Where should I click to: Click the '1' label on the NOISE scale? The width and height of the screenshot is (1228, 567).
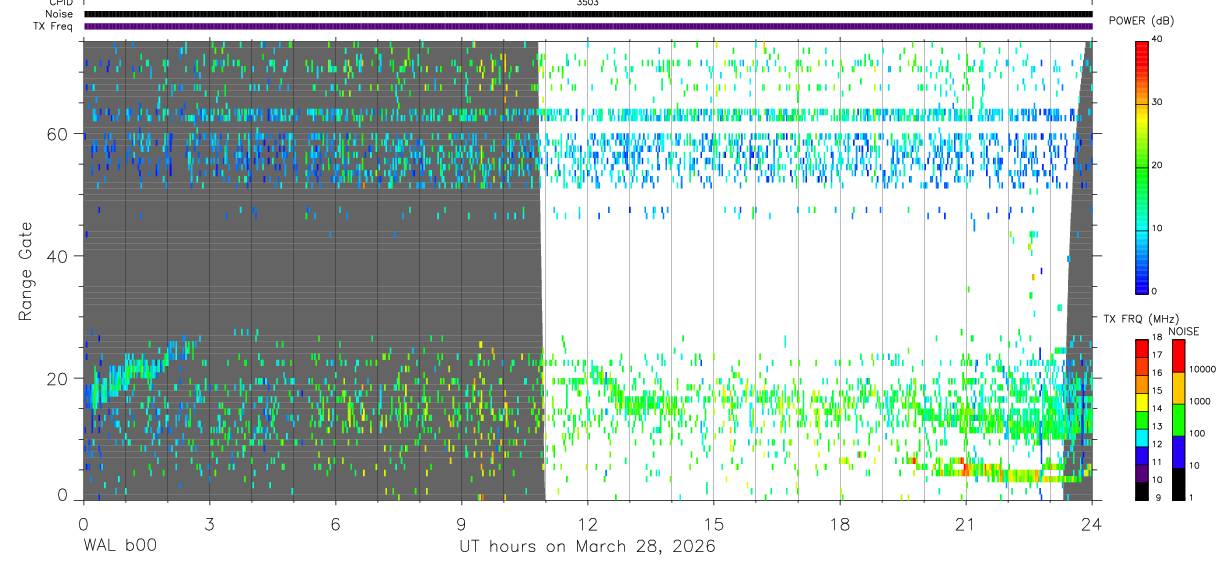coord(1191,497)
